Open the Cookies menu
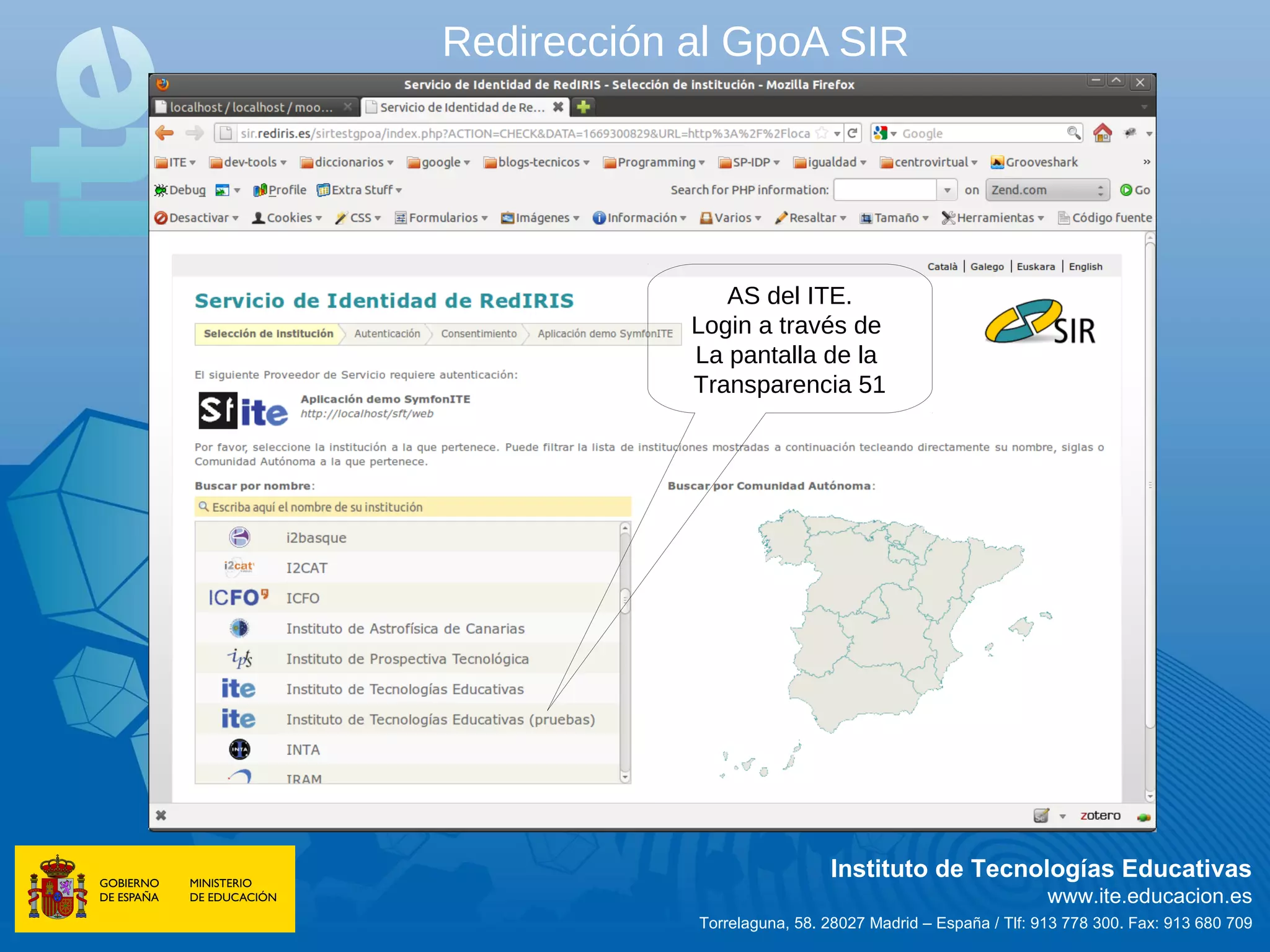 (288, 218)
